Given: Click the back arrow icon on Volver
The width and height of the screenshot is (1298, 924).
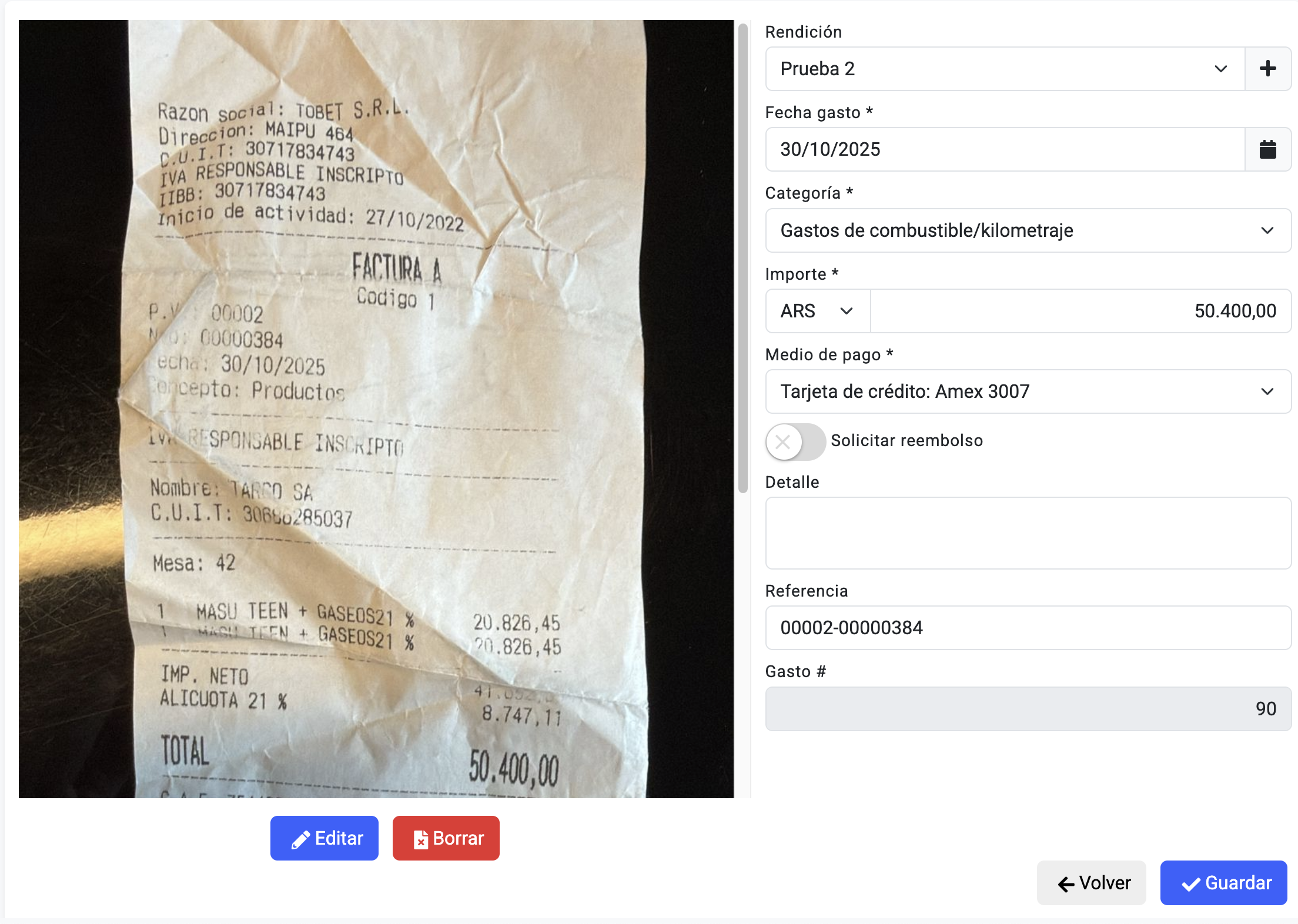Looking at the screenshot, I should coord(1066,884).
